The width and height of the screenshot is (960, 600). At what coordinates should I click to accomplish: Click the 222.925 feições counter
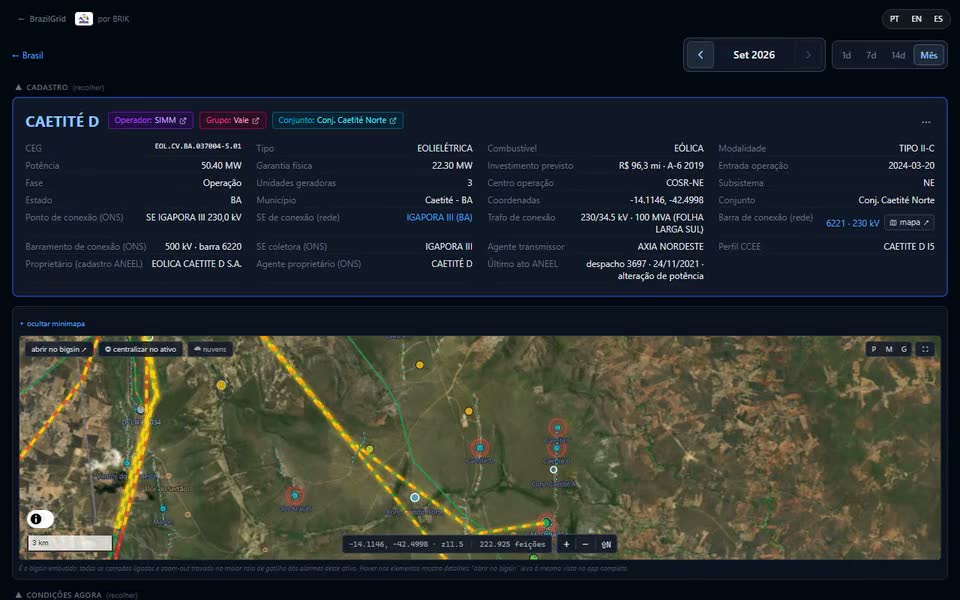coord(512,544)
